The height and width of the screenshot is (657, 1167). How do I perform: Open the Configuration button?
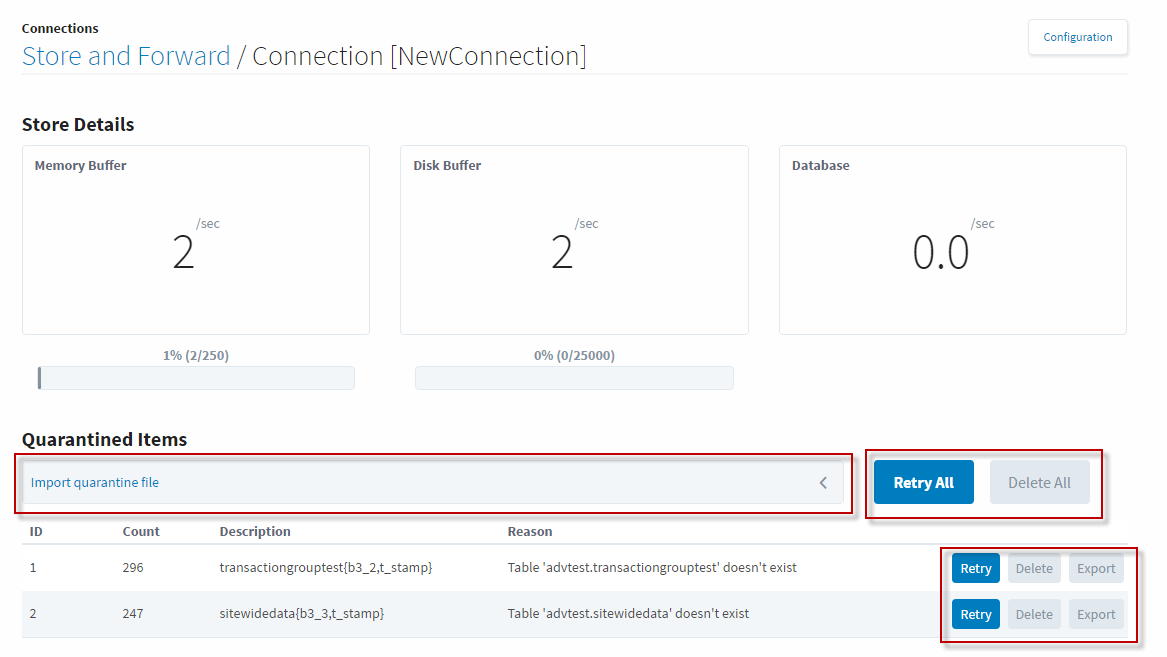pyautogui.click(x=1077, y=37)
